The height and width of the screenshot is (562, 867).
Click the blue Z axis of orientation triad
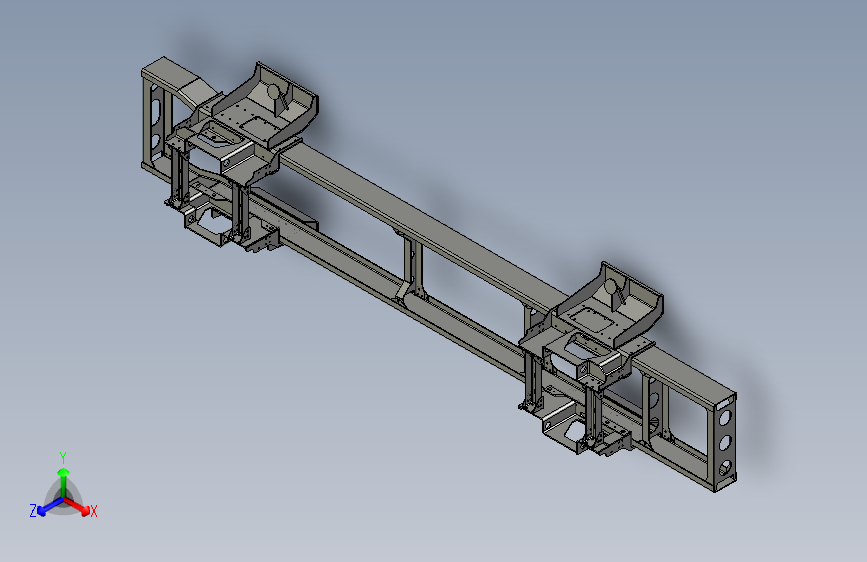50,507
